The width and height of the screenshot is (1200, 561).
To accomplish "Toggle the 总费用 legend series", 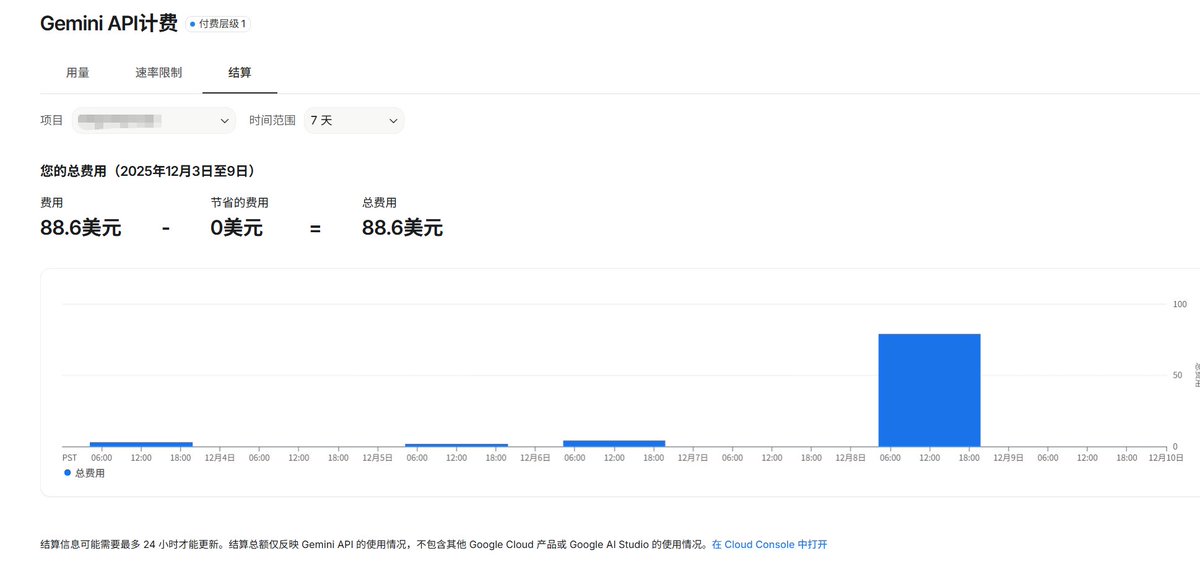I will 89,473.
